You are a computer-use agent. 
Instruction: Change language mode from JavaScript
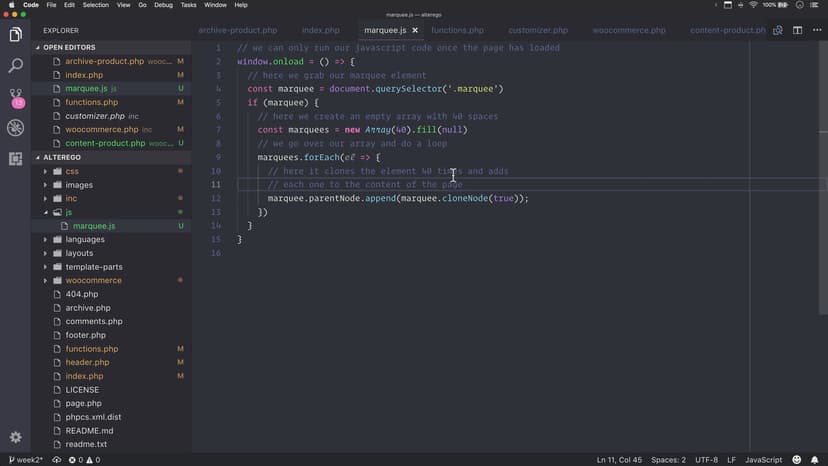763,460
